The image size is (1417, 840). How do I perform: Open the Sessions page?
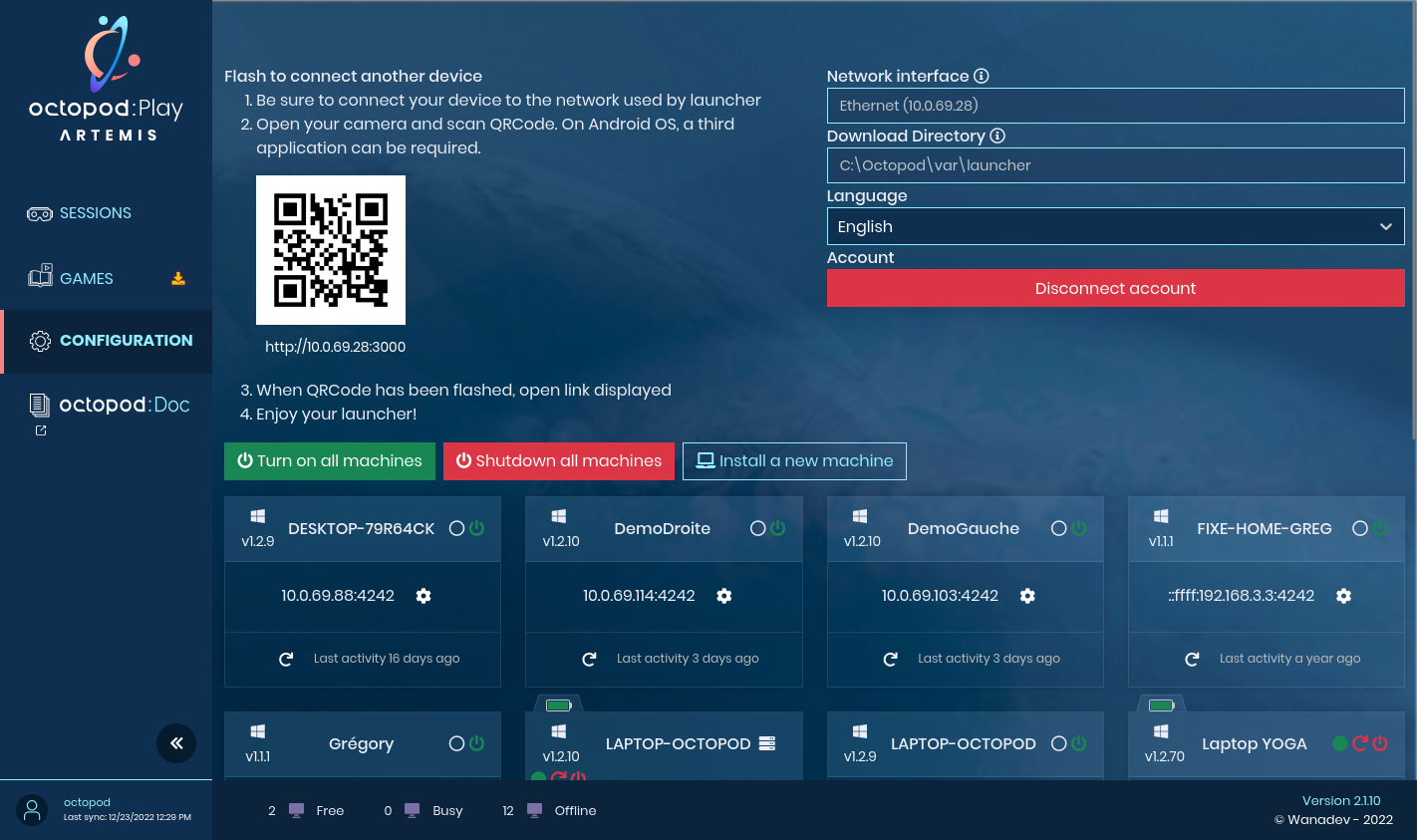(x=96, y=213)
